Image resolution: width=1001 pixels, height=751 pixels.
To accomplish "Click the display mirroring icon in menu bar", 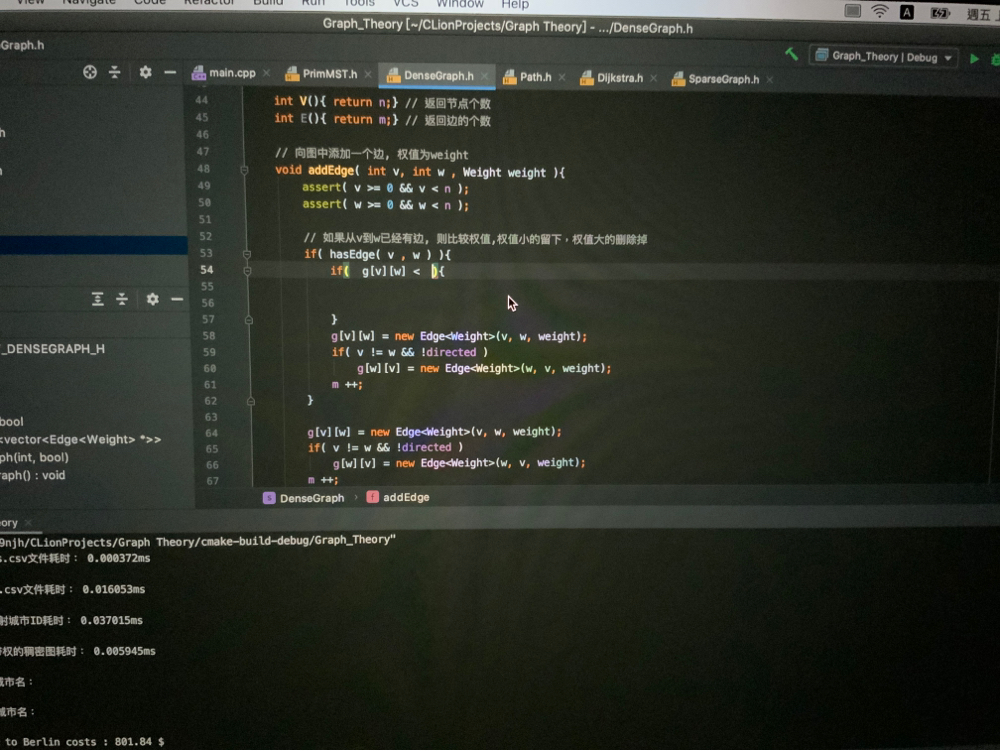I will [852, 11].
